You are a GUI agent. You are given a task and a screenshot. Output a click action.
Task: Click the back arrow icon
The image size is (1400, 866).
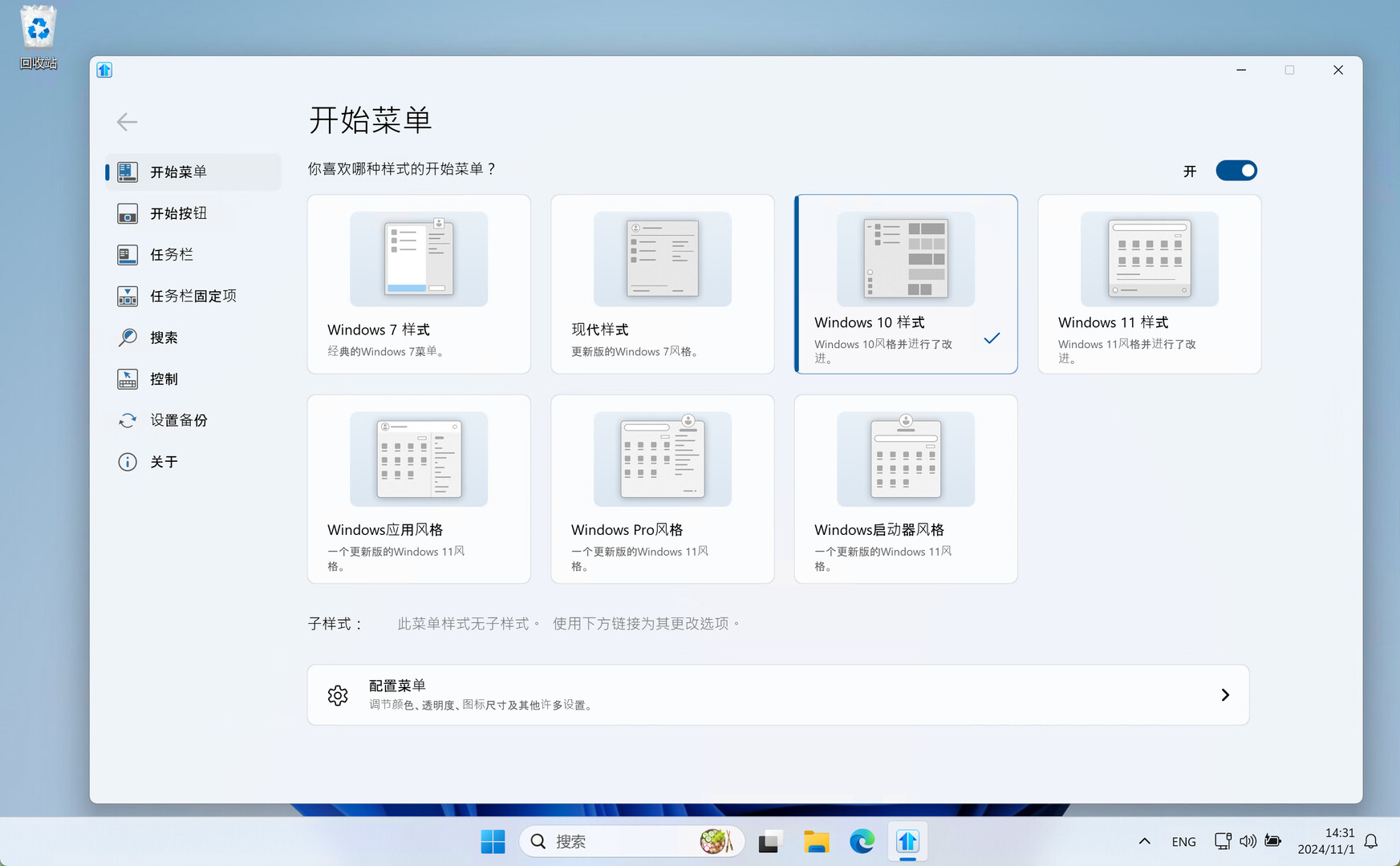[127, 122]
